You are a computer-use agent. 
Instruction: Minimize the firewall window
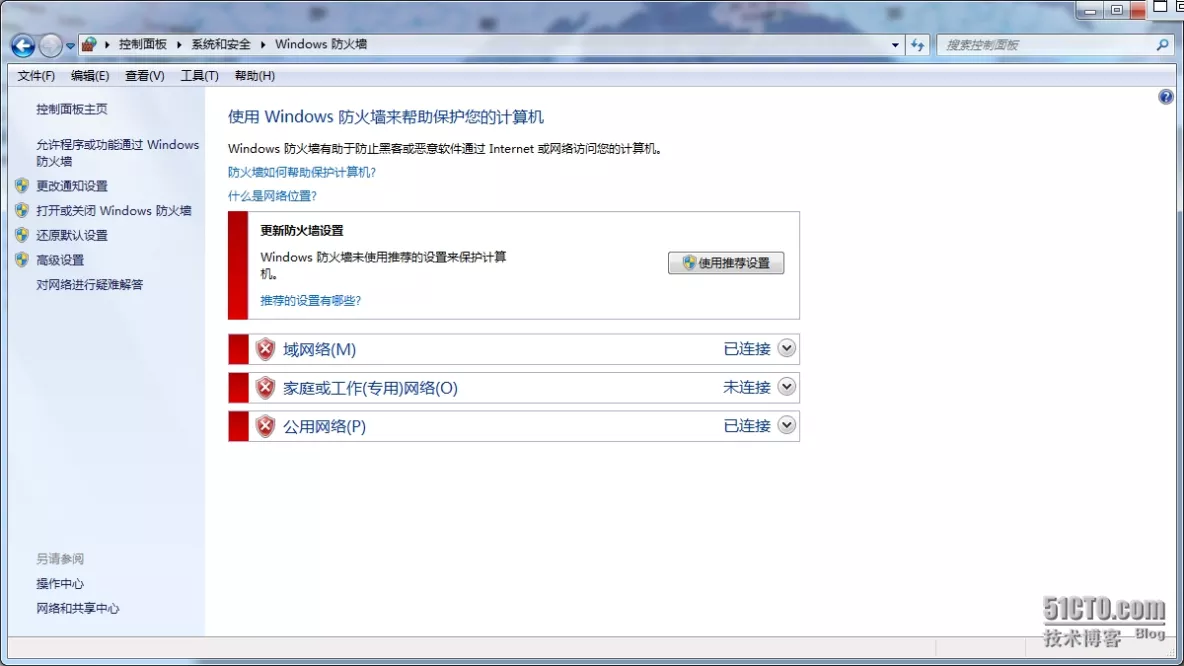point(1090,11)
